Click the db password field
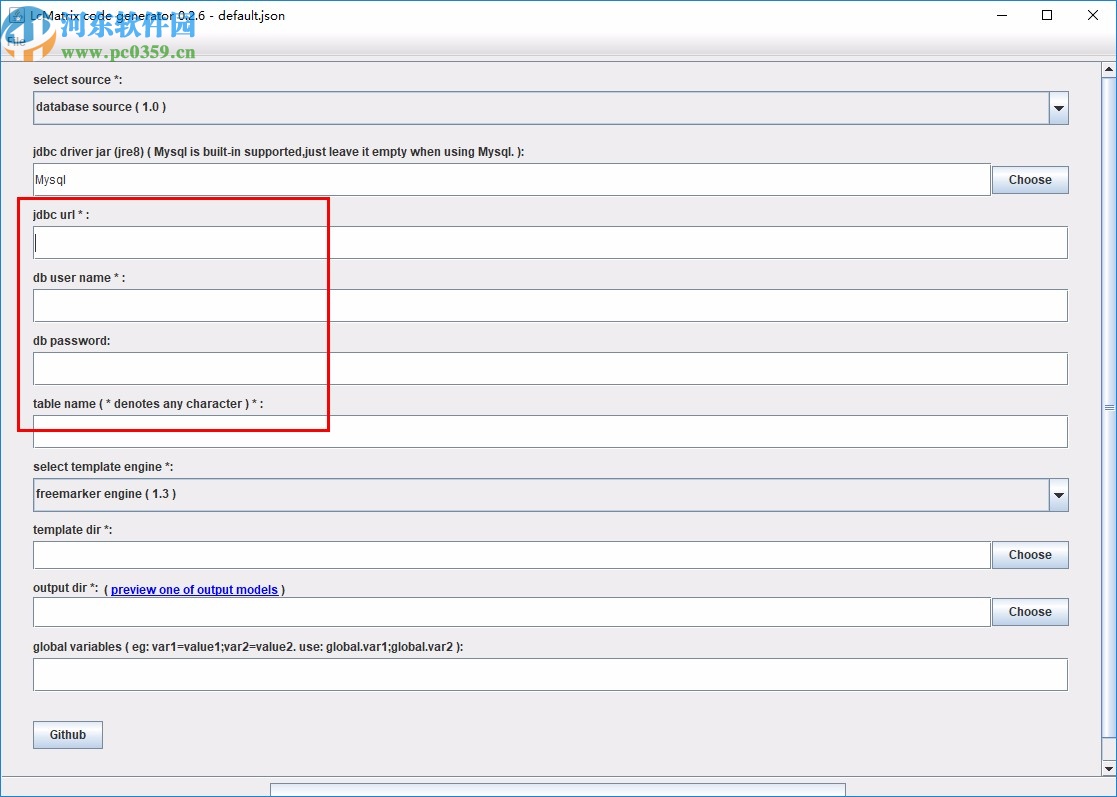This screenshot has height=797, width=1117. [550, 368]
